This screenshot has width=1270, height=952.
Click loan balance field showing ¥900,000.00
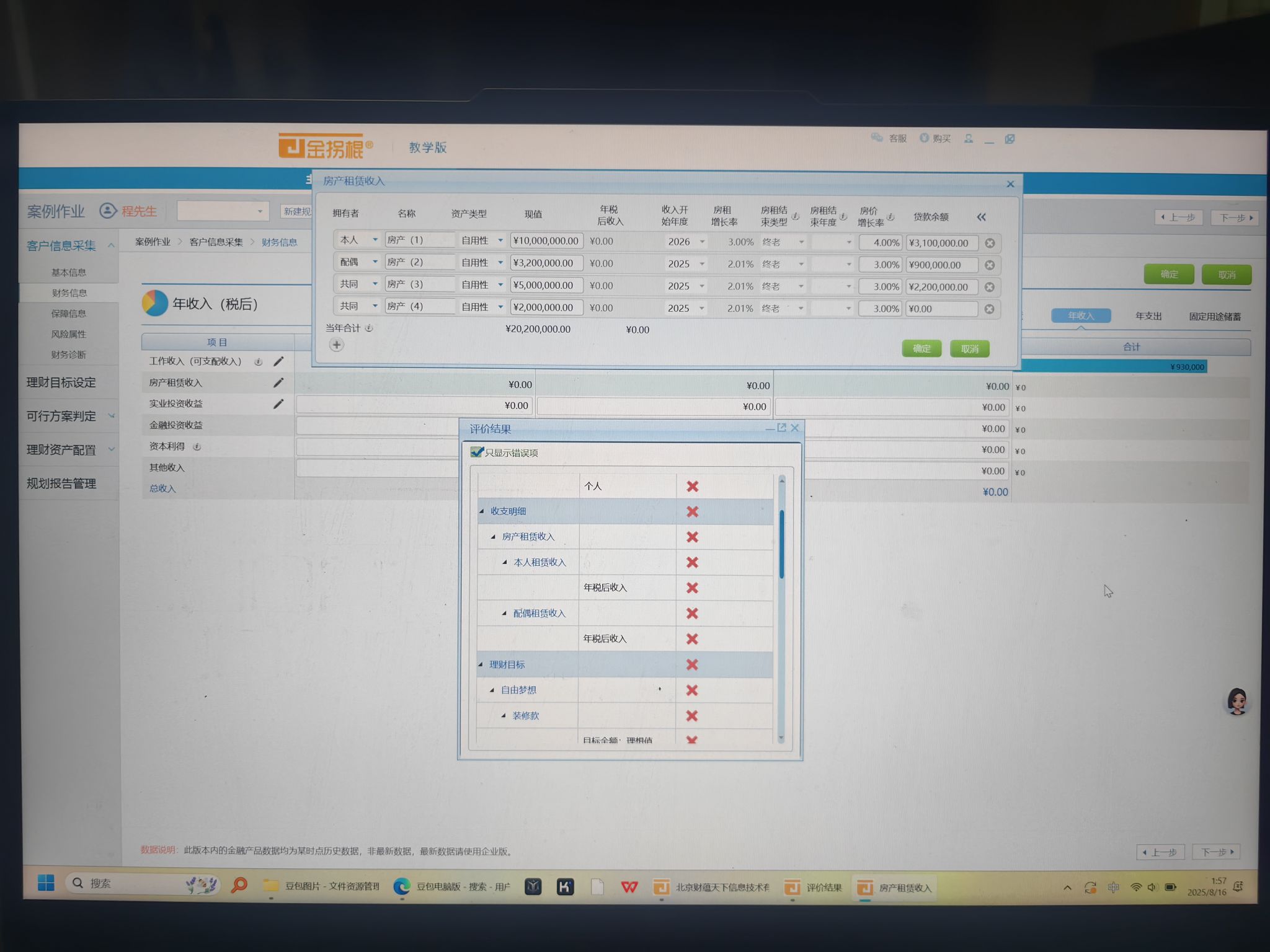tap(941, 265)
